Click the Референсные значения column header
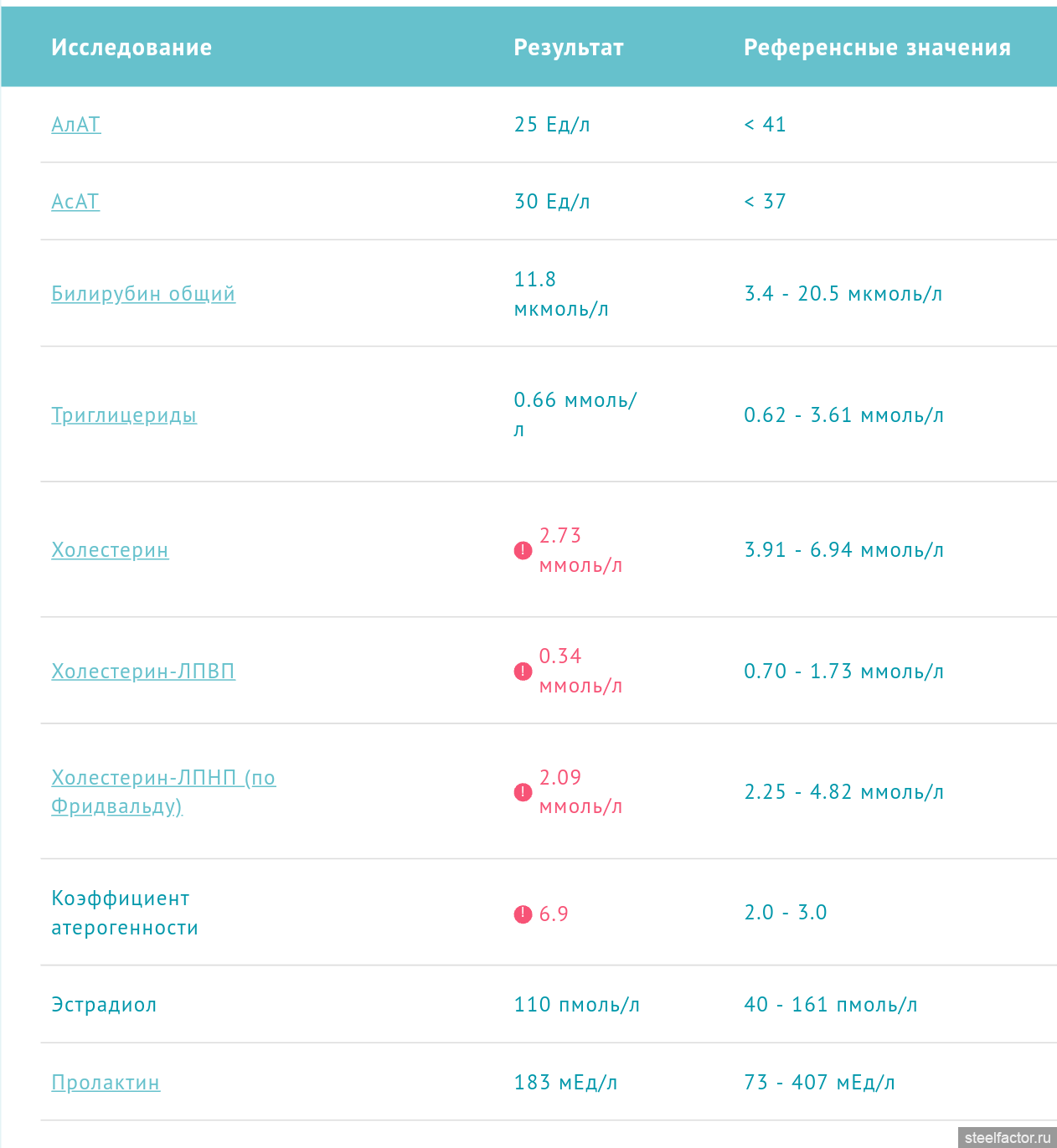Image resolution: width=1057 pixels, height=1148 pixels. [x=877, y=48]
